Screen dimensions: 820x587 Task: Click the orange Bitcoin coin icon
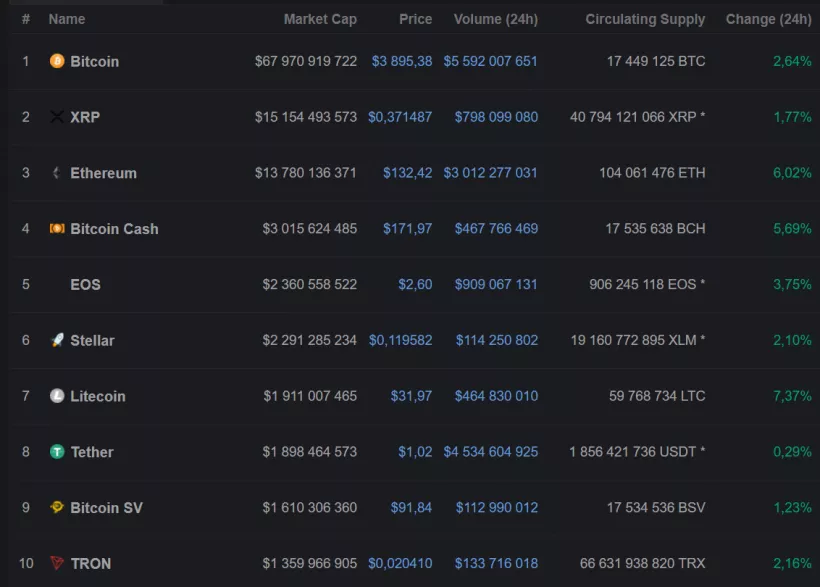pos(57,61)
